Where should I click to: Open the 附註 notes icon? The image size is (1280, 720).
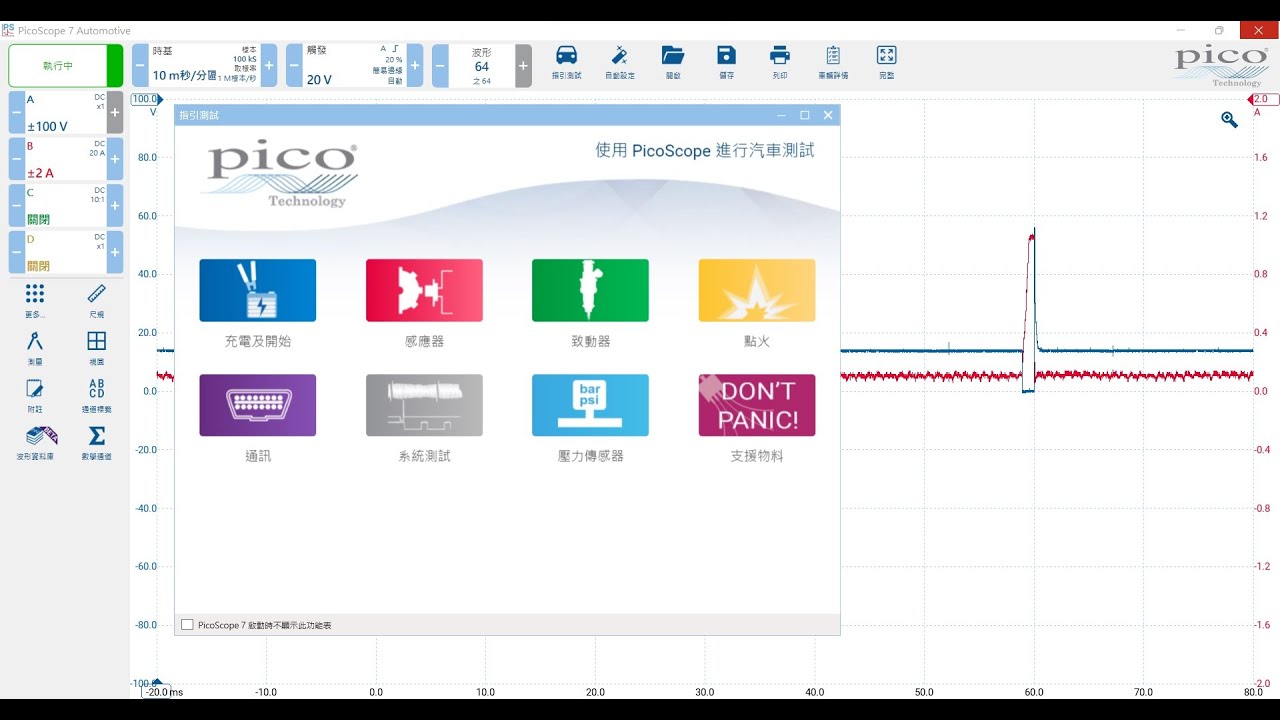coord(35,395)
